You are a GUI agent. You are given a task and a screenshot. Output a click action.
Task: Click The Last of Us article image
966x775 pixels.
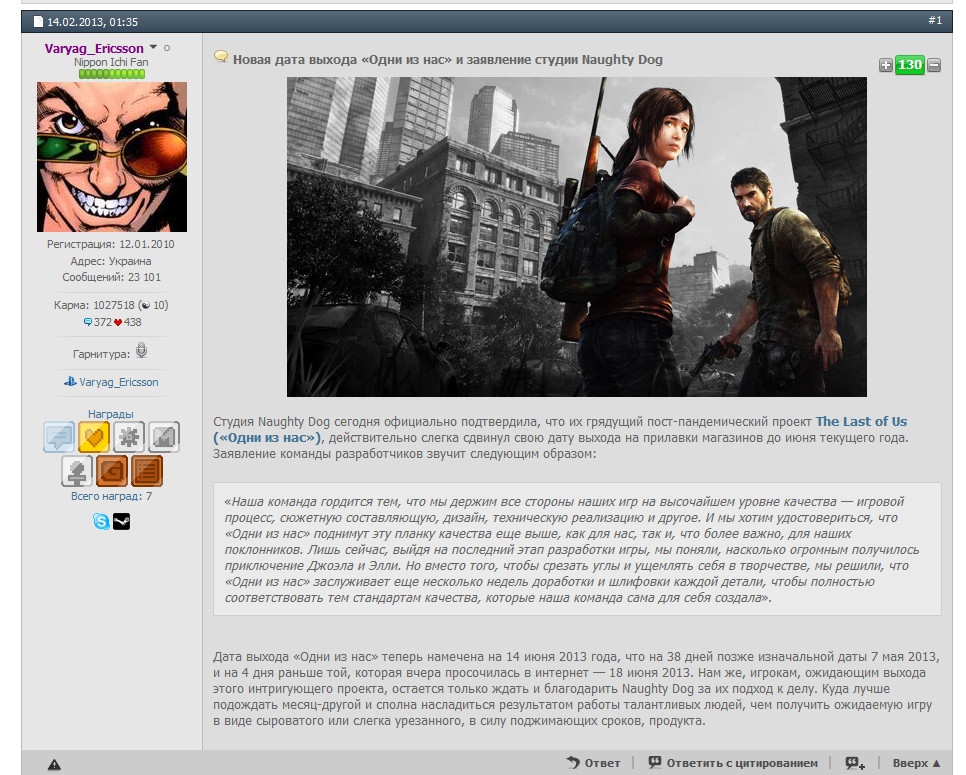[x=576, y=237]
